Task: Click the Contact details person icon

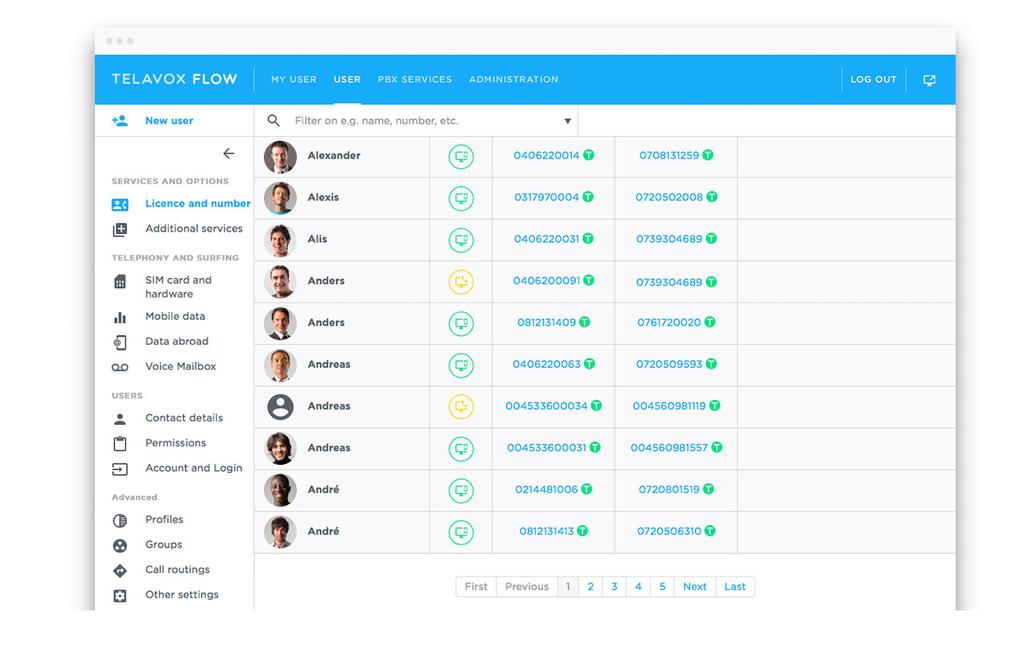Action: click(120, 419)
